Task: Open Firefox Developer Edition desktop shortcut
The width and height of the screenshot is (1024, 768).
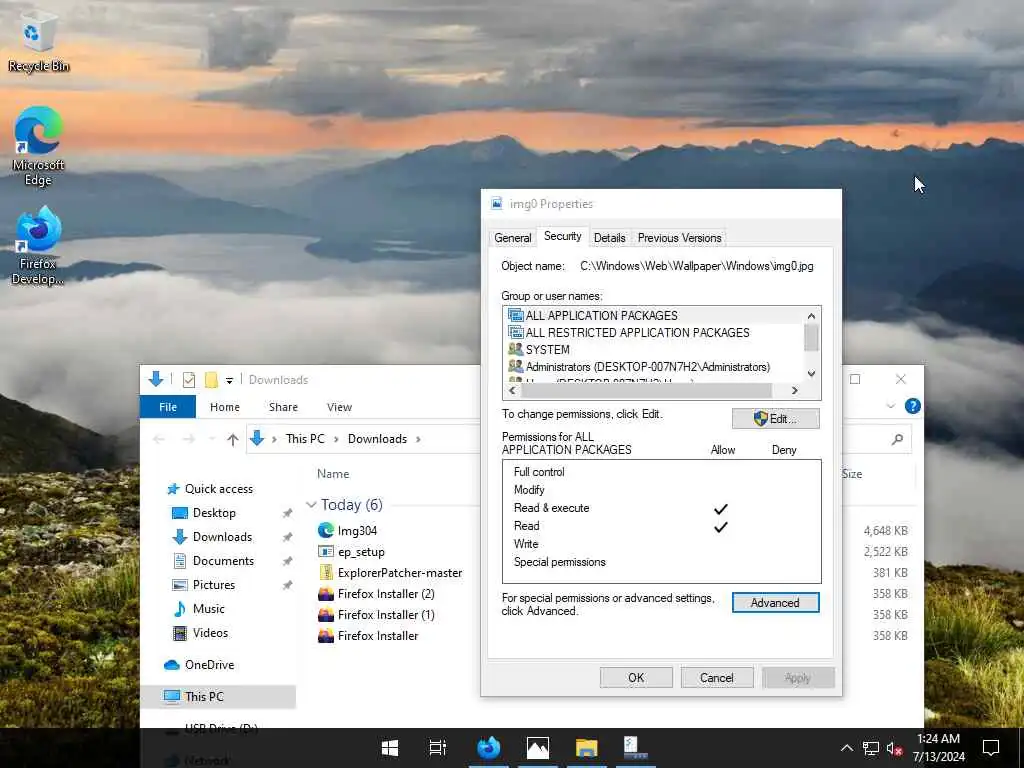Action: 38,246
